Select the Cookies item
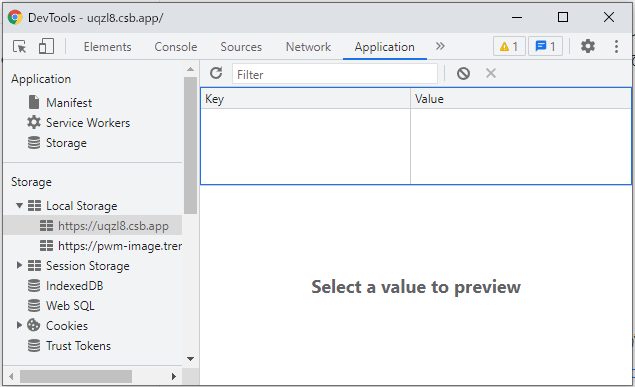This screenshot has width=635, height=387. pos(67,326)
